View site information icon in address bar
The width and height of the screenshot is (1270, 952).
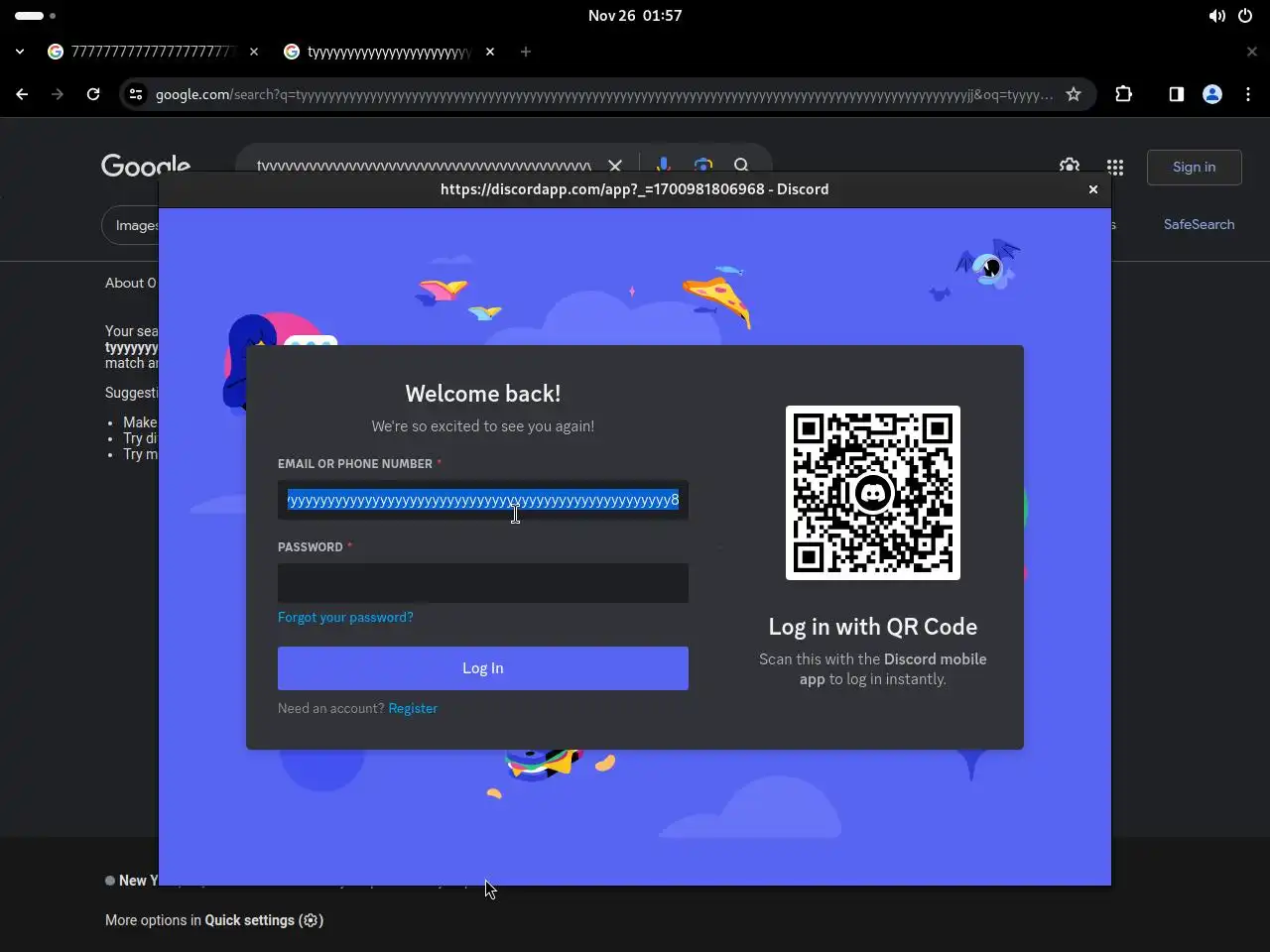tap(136, 94)
